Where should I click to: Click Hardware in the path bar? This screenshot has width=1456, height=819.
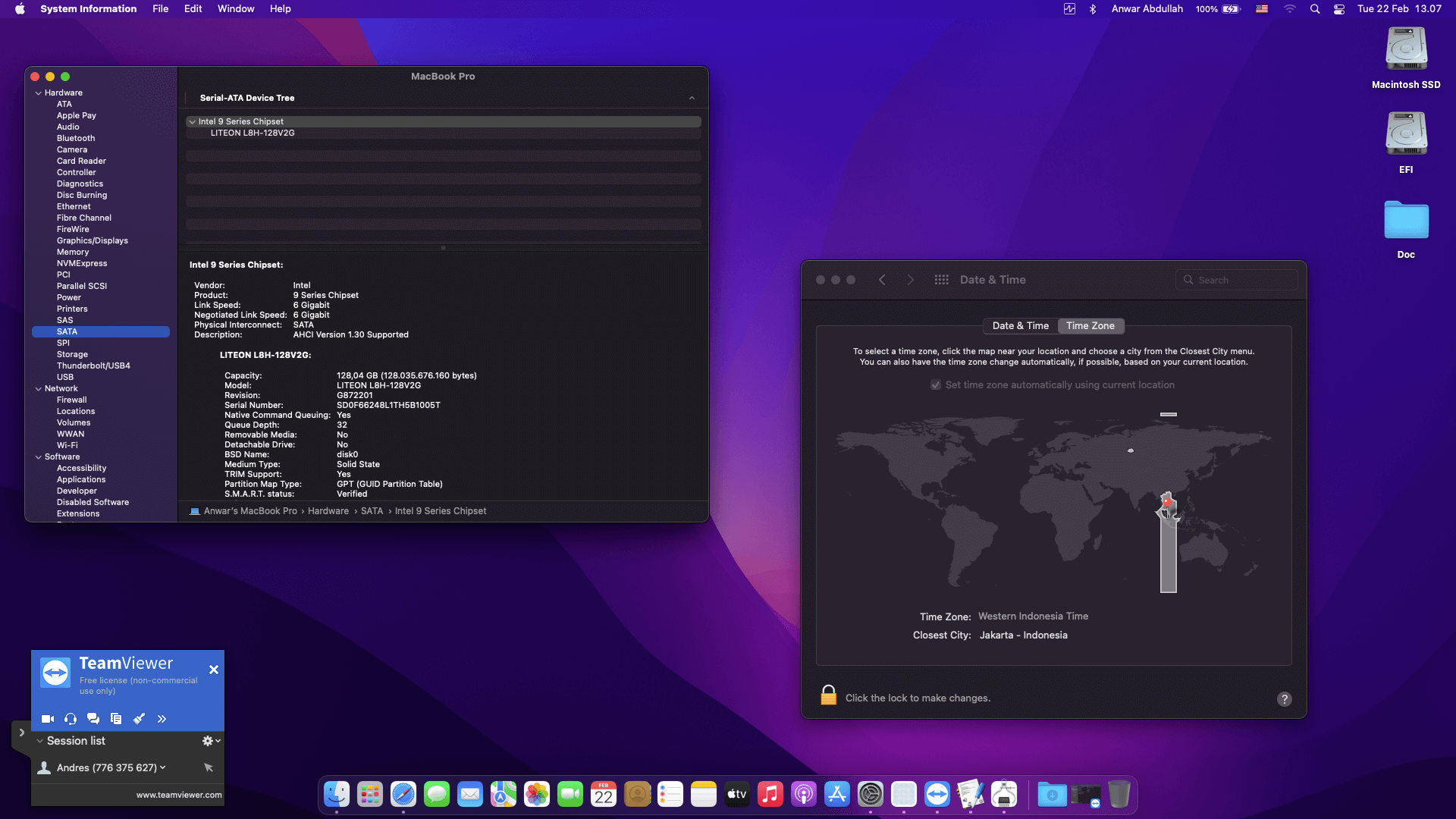[328, 511]
